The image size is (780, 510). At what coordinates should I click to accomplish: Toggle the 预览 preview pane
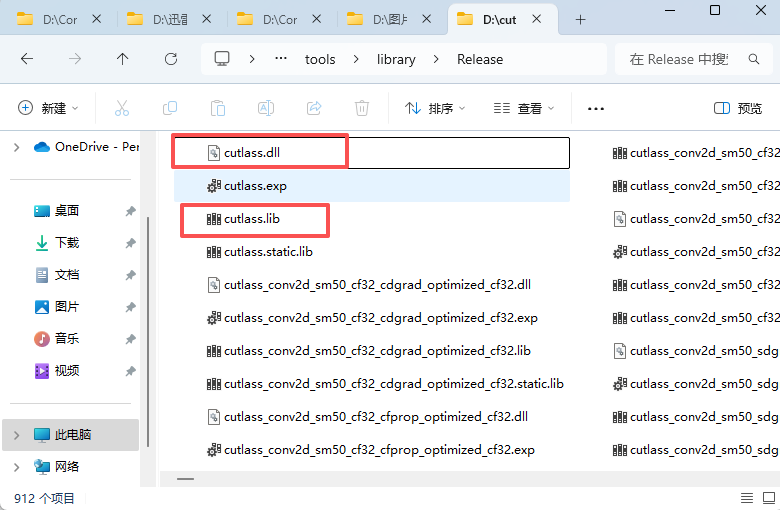[738, 108]
